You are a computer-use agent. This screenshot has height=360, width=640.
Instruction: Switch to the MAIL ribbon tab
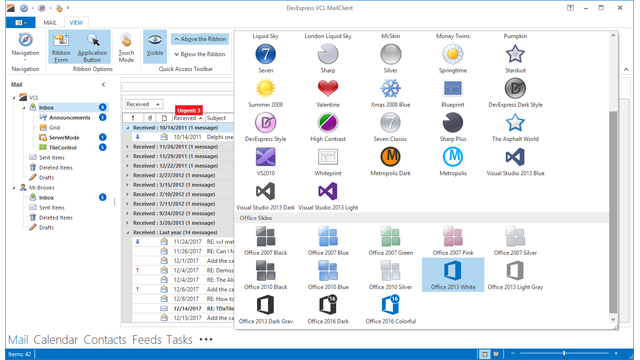(x=50, y=22)
